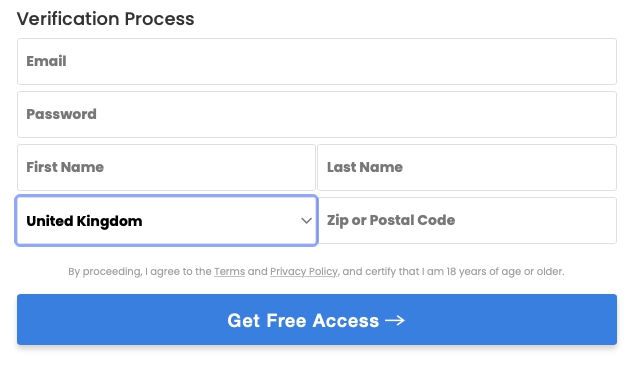637x366 pixels.
Task: Click the Zip or Postal Code field
Action: pos(467,221)
